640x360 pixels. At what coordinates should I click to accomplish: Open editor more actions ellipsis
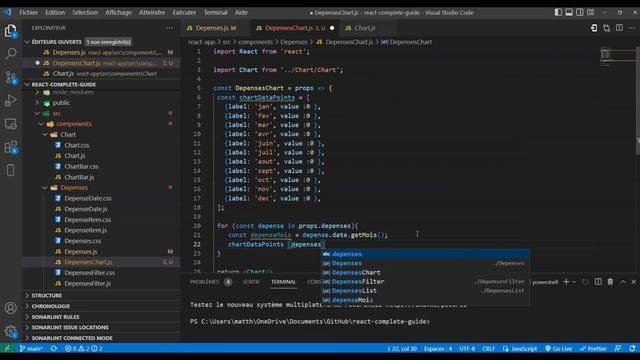(x=632, y=28)
